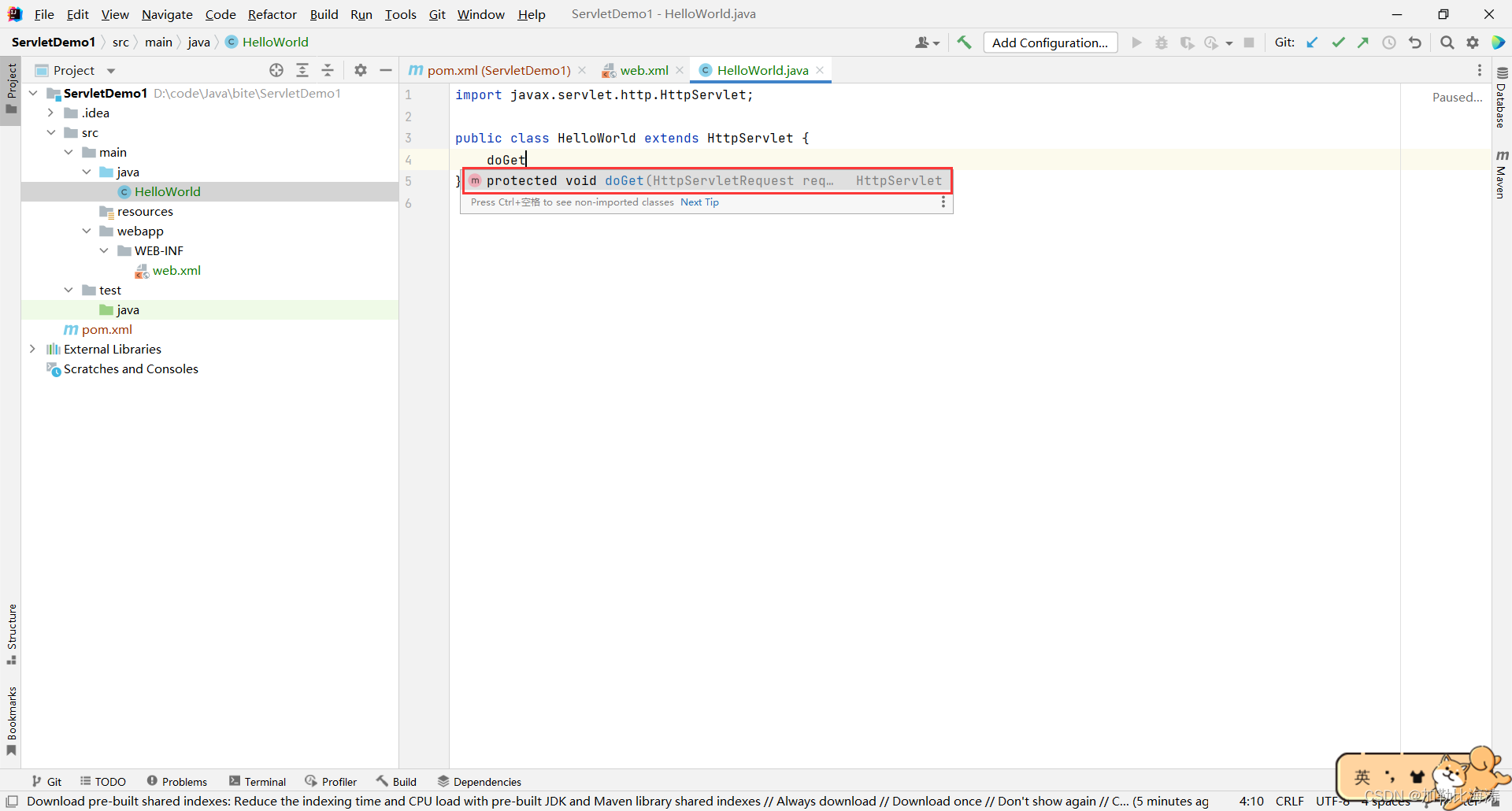Viewport: 1512px width, 811px height.
Task: Open Search Everywhere
Action: point(1447,43)
